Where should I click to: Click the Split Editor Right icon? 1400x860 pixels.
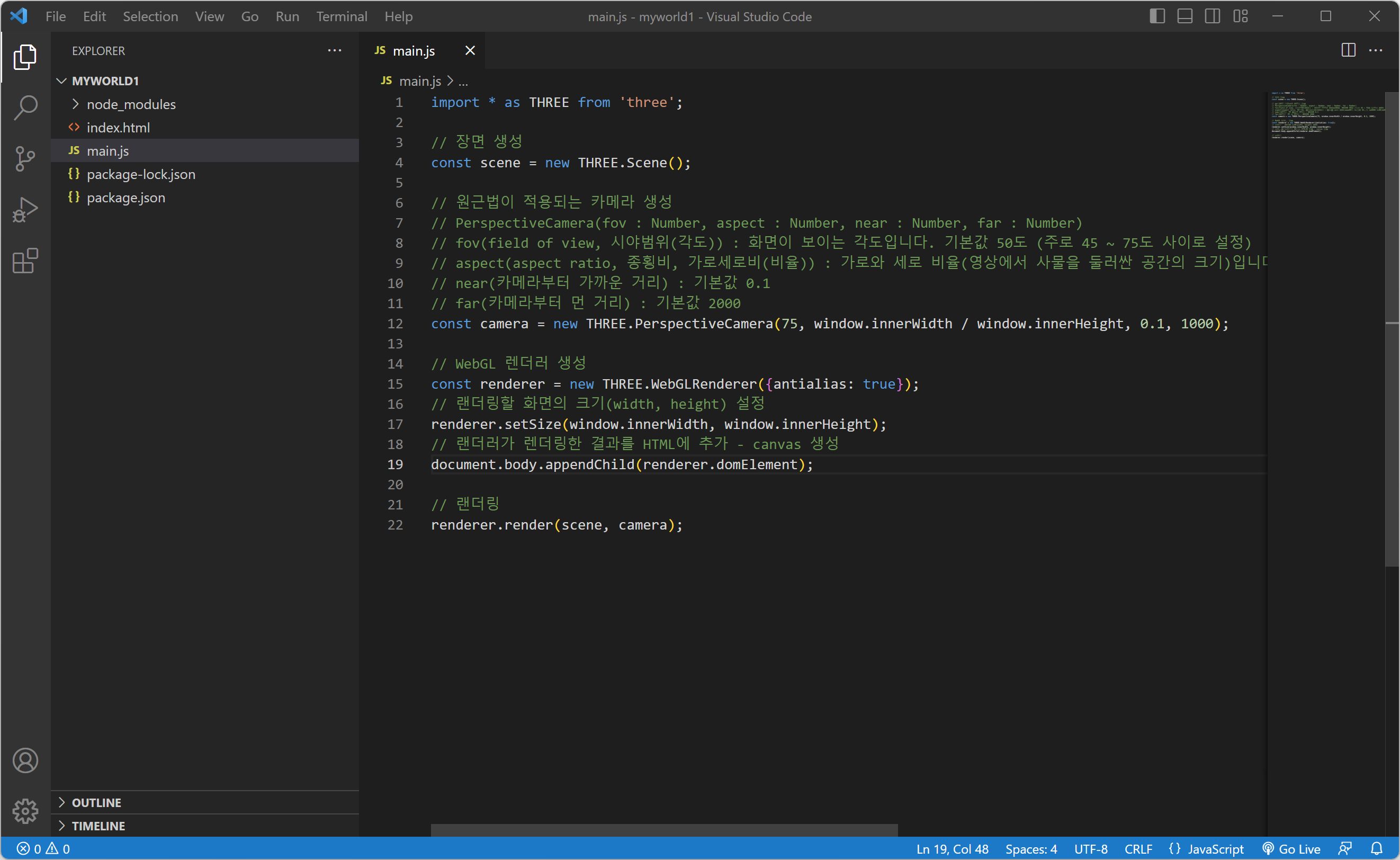click(1348, 51)
